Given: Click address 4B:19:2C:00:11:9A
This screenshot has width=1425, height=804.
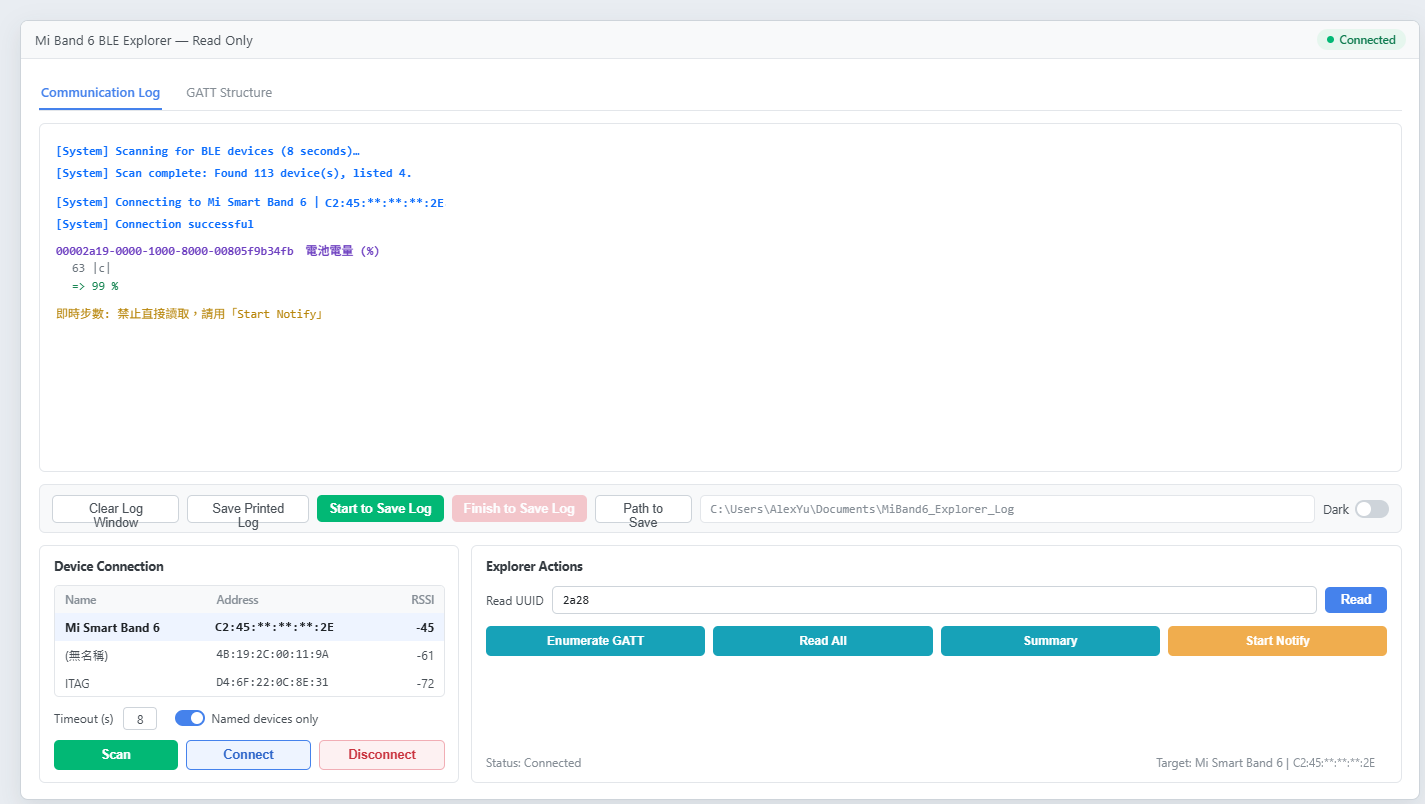Looking at the screenshot, I should pos(272,655).
